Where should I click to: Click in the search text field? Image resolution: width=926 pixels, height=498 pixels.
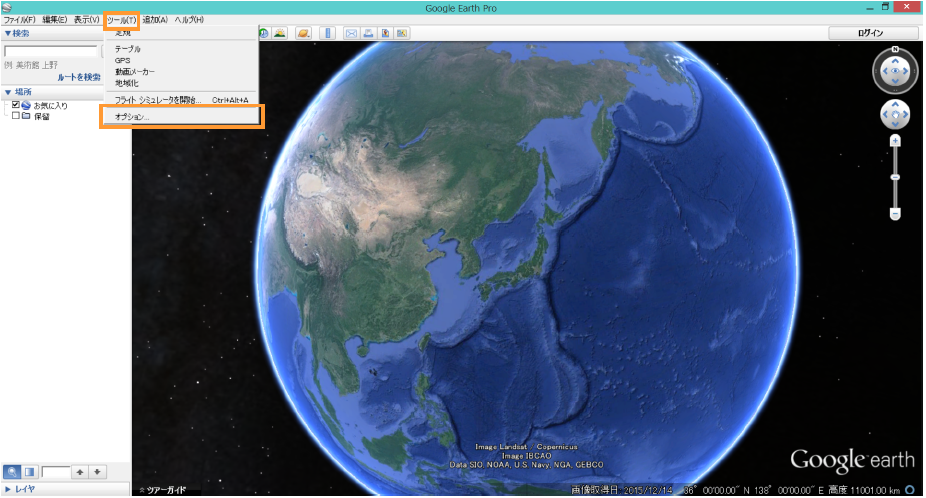tap(51, 51)
